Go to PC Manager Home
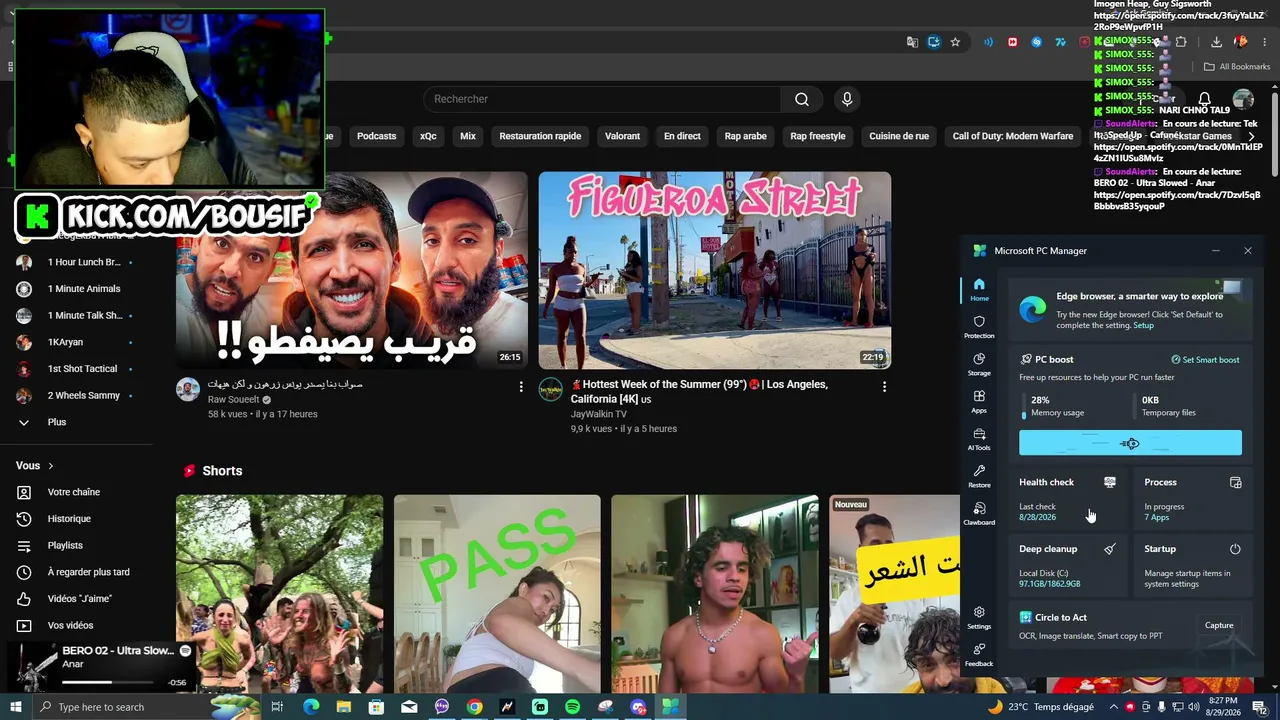 pos(979,289)
